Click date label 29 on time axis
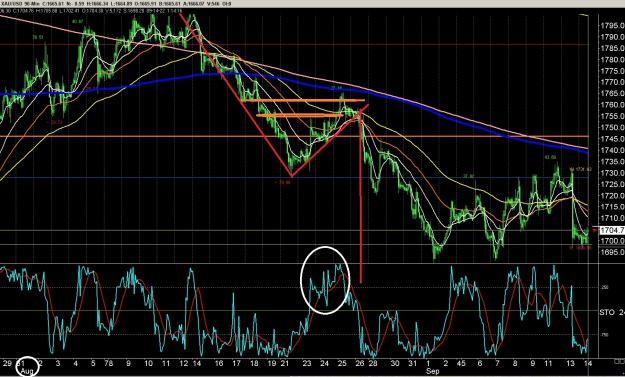Viewport: 625px width, 377px height. coord(6,363)
